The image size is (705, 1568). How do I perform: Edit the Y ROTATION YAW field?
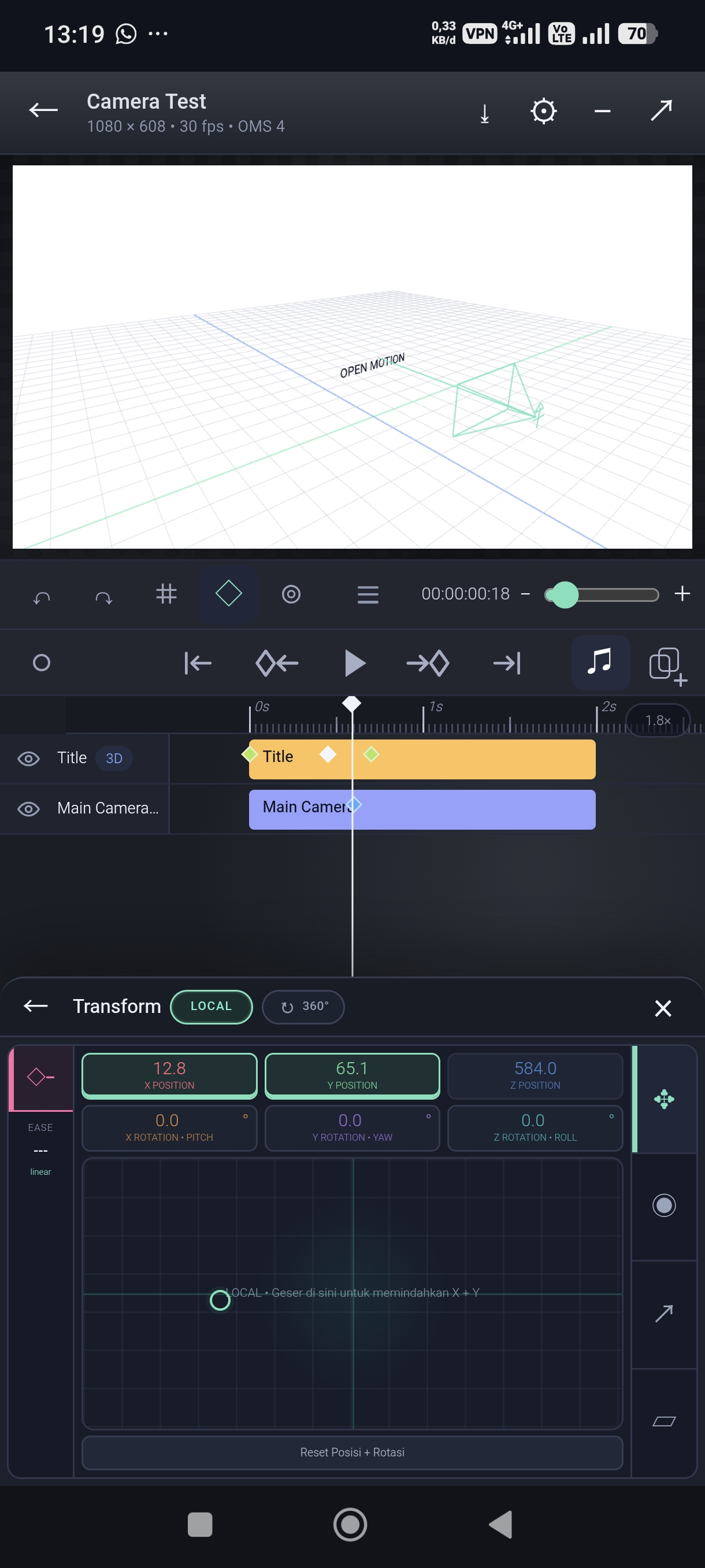(352, 1127)
